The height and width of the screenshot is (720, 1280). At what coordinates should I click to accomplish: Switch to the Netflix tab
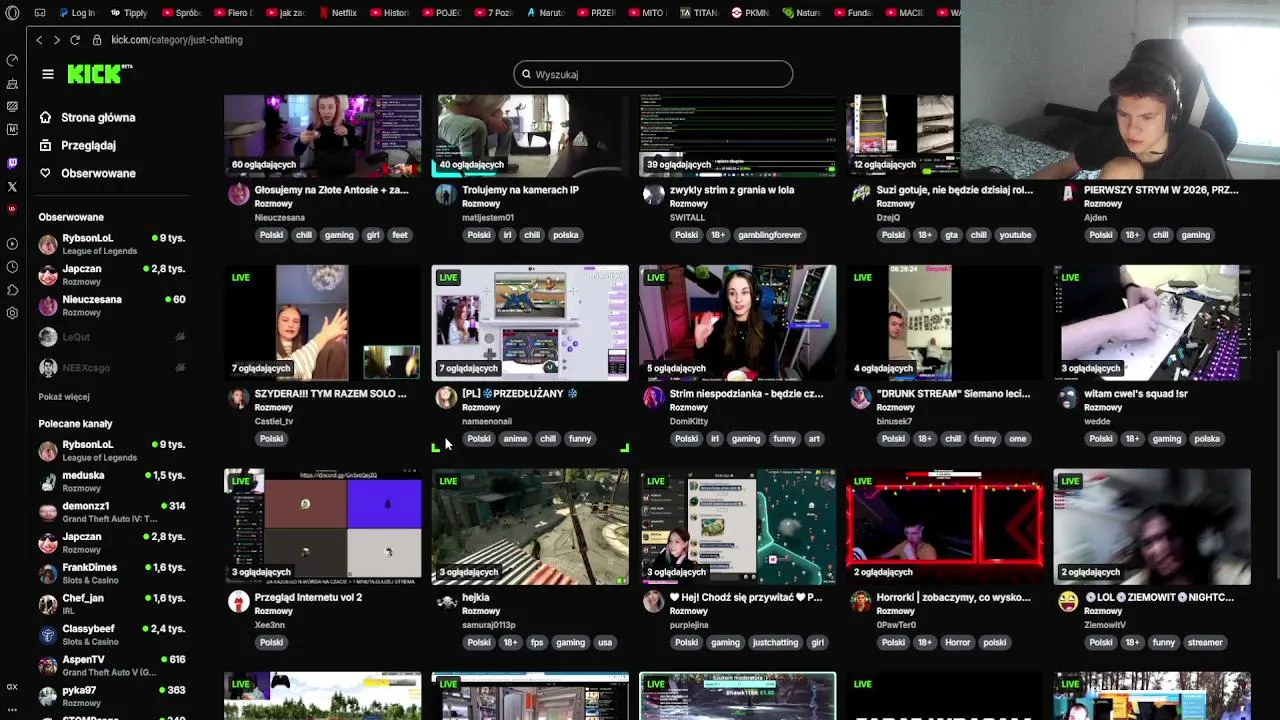(x=337, y=13)
